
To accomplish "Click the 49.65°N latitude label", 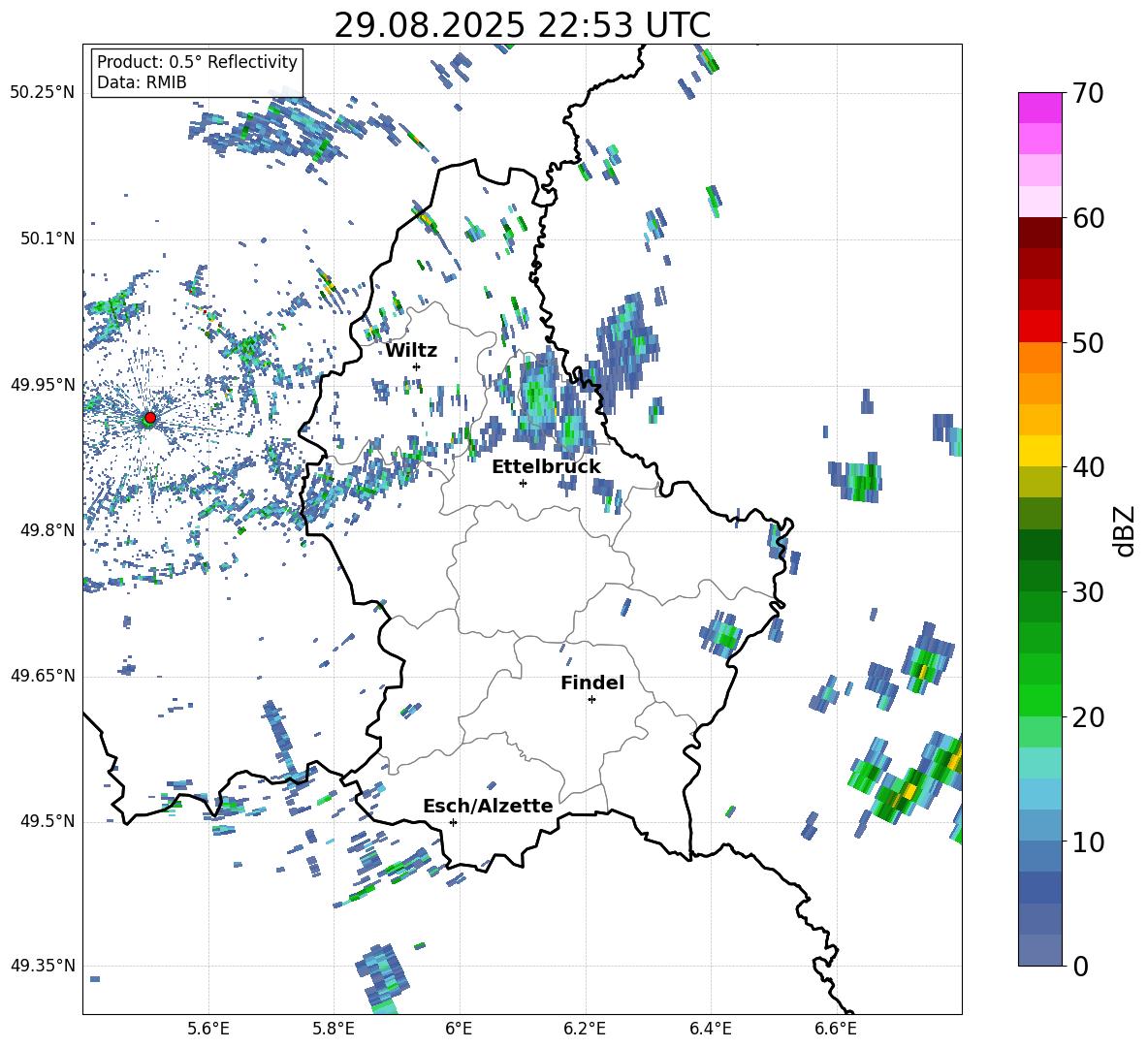I will tap(43, 675).
